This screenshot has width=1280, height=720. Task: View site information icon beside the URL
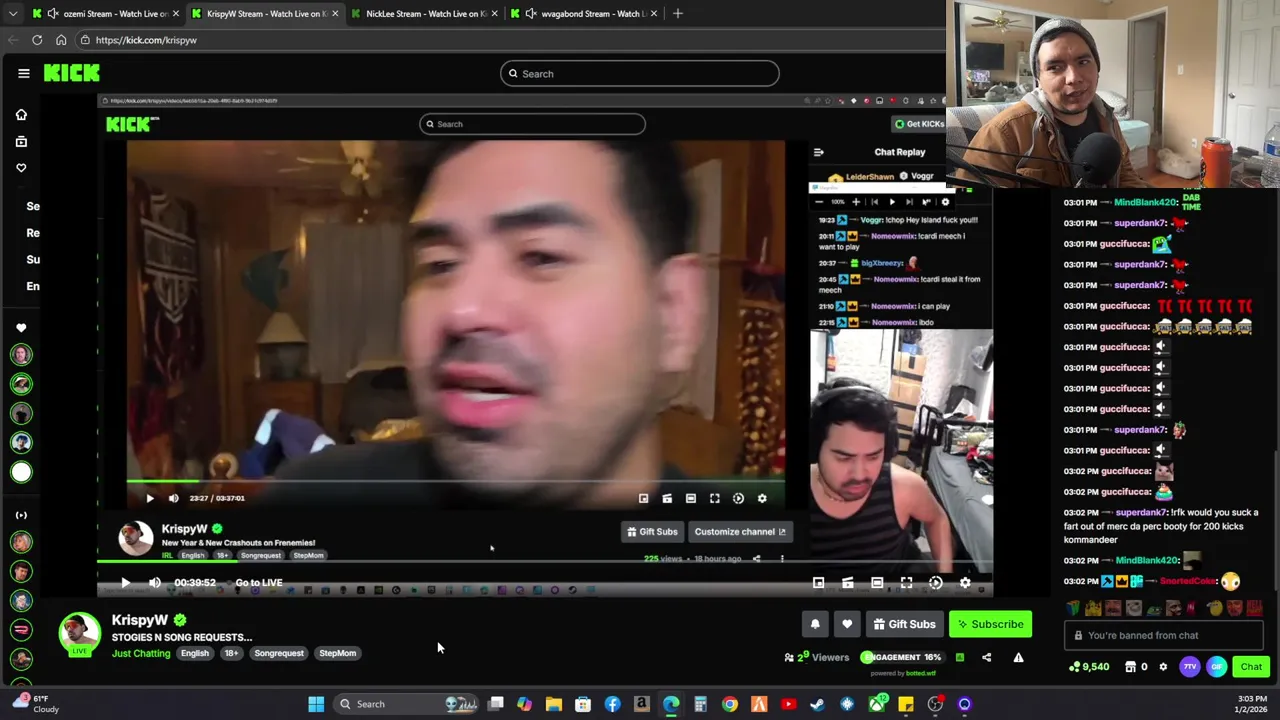(x=86, y=40)
